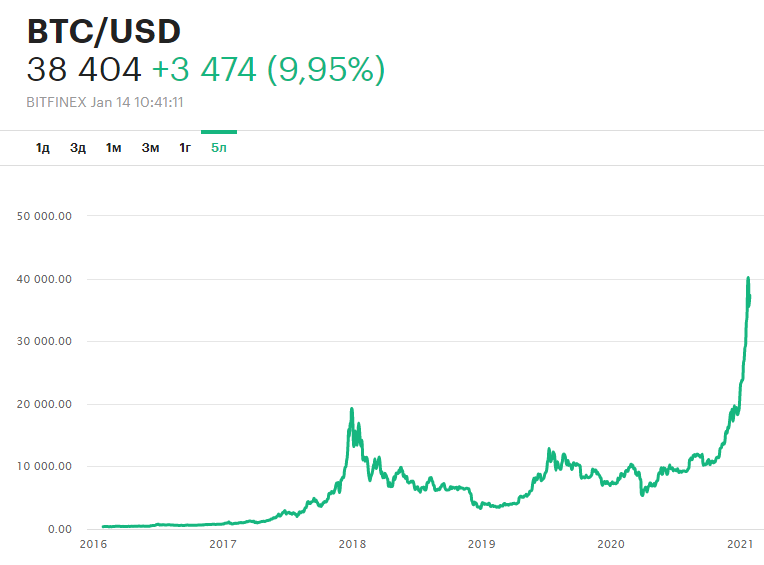Click the 2021 x-axis year label
The width and height of the screenshot is (764, 565).
point(738,544)
